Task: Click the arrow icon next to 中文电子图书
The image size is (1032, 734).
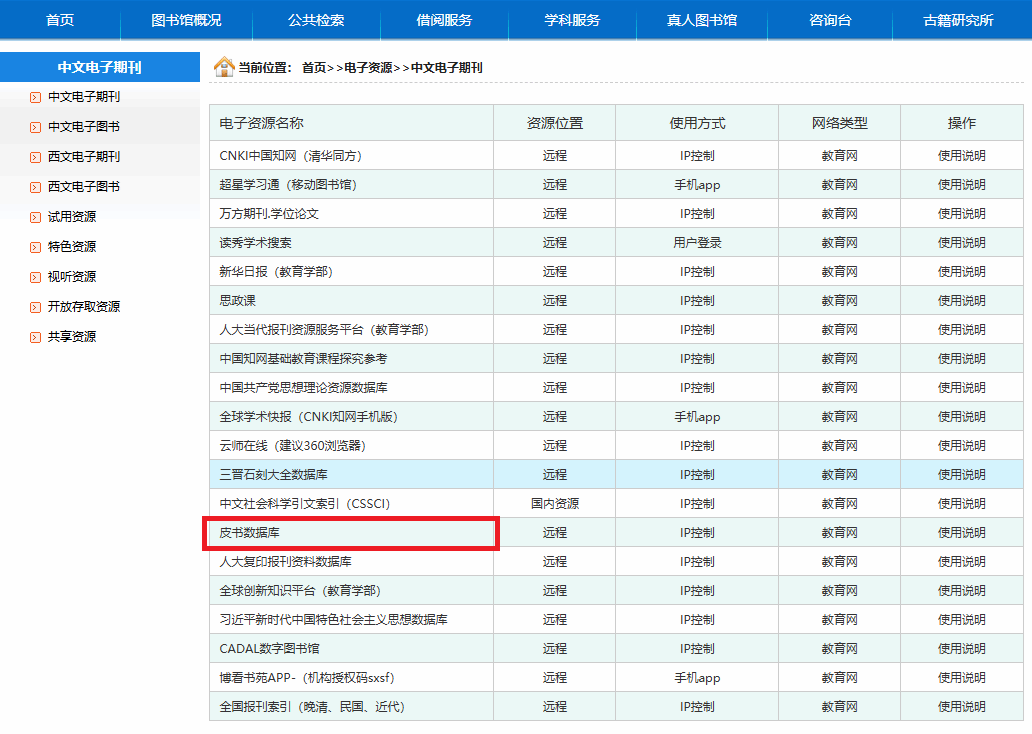Action: tap(36, 127)
